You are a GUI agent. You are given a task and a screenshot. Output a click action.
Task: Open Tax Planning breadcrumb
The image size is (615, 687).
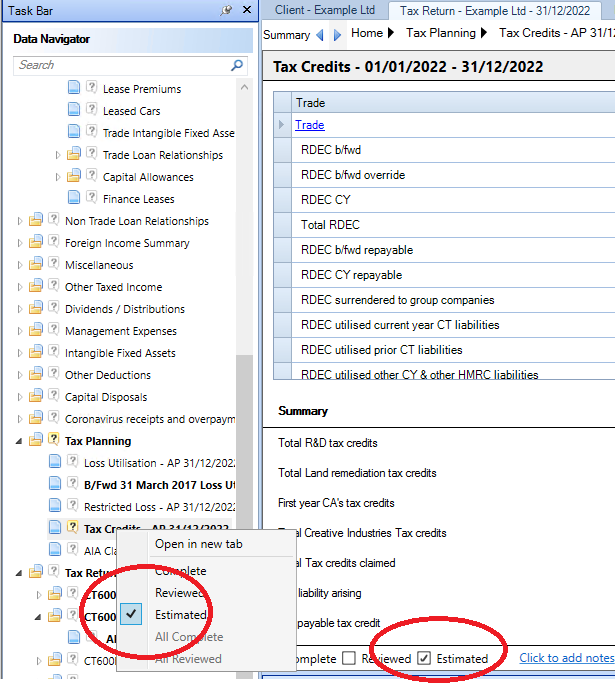click(441, 33)
